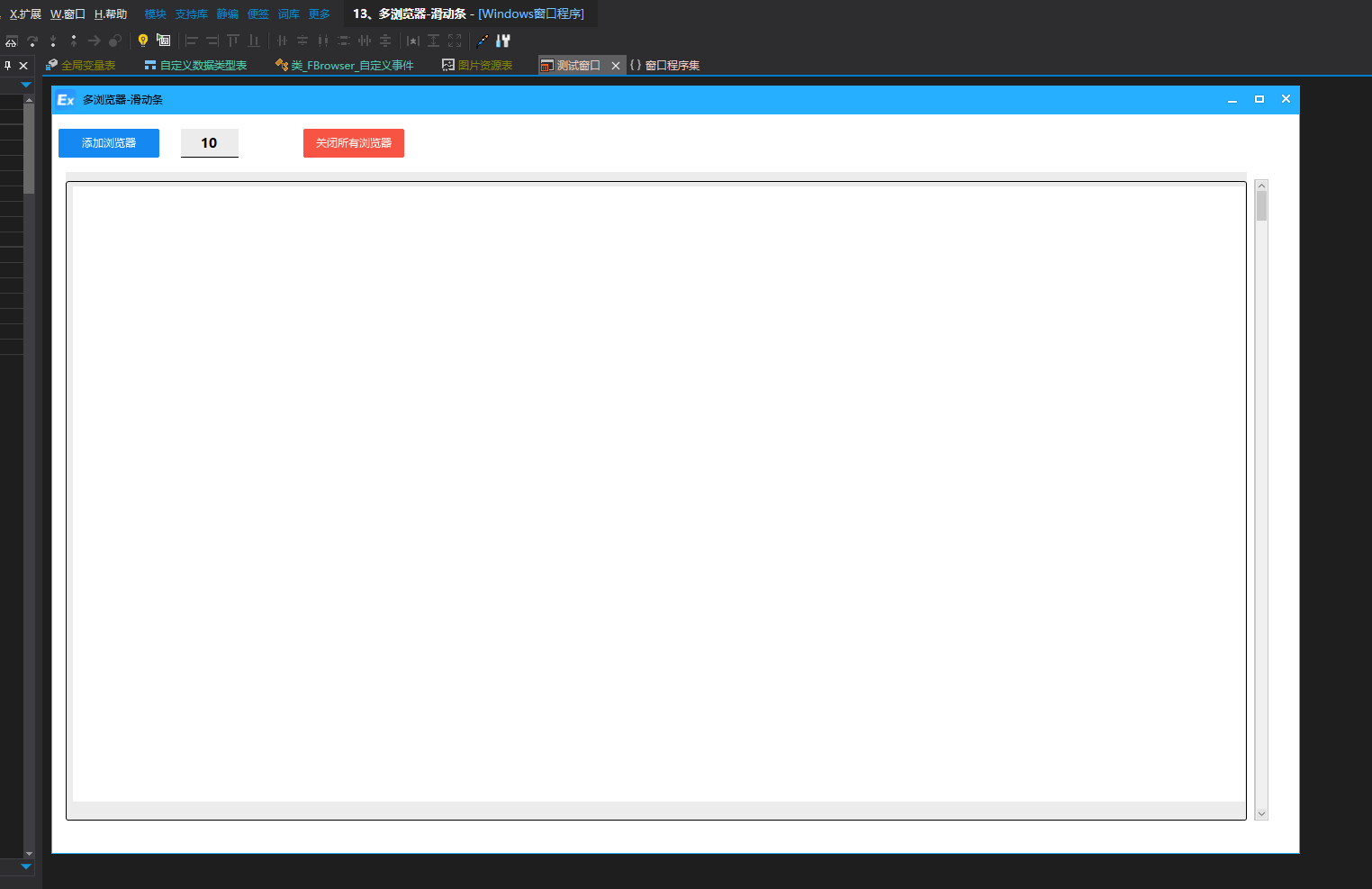The image size is (1372, 889).
Task: Close the 测试窗口 tab
Action: 616,66
